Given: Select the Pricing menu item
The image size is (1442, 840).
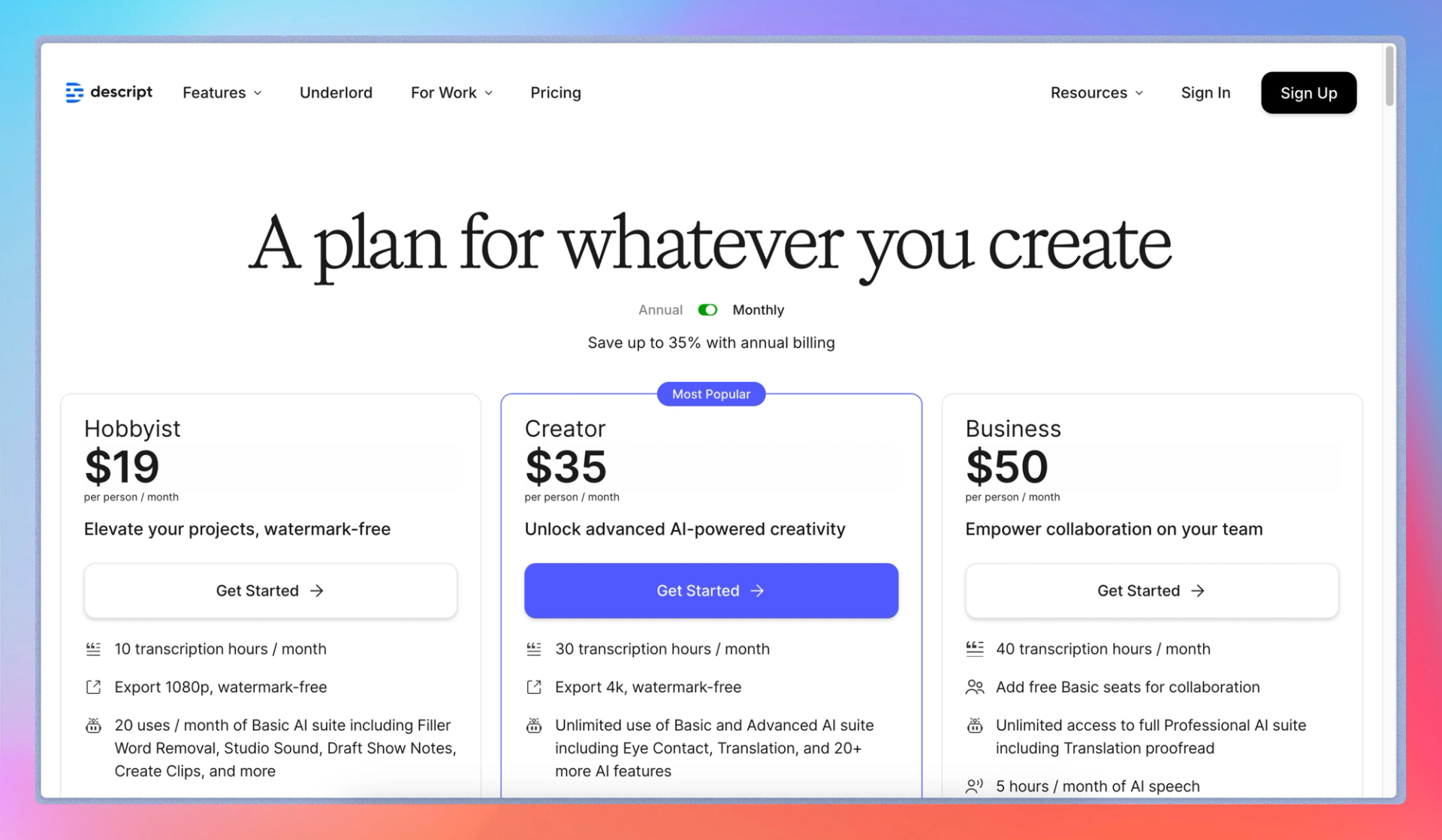Looking at the screenshot, I should 556,92.
